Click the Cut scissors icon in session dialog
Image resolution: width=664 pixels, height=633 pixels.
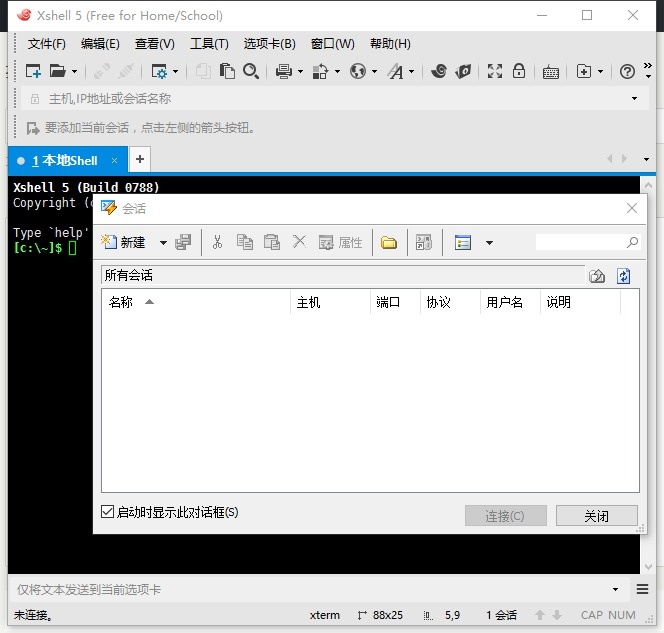coord(217,242)
